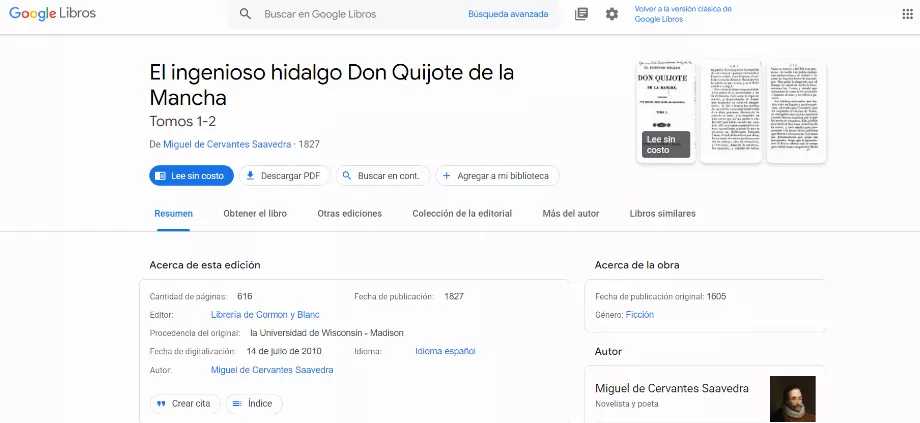
Task: Open Miguel de Cervantes Saavedra author card
Action: (672, 388)
